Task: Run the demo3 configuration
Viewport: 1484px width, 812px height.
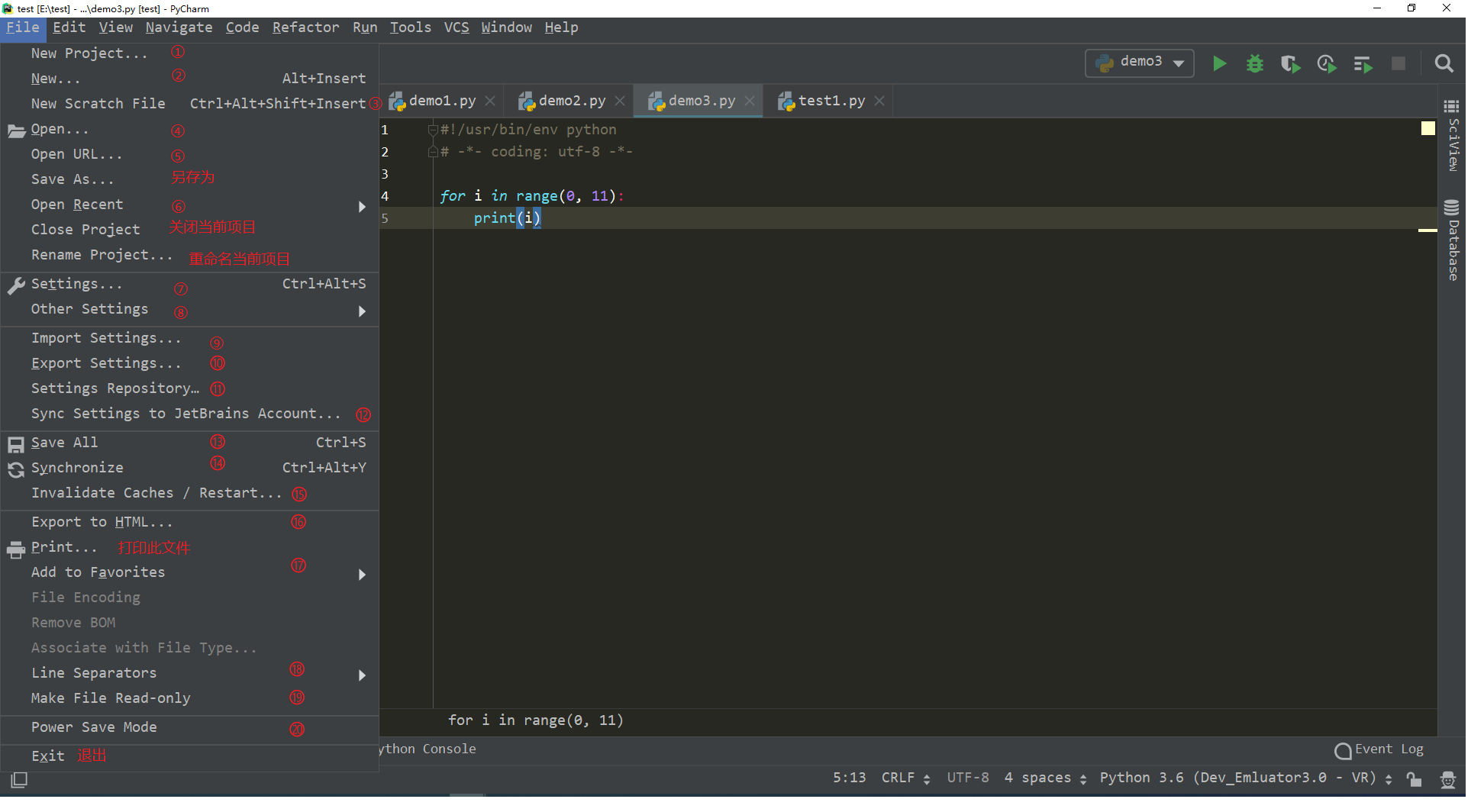Action: click(x=1219, y=63)
